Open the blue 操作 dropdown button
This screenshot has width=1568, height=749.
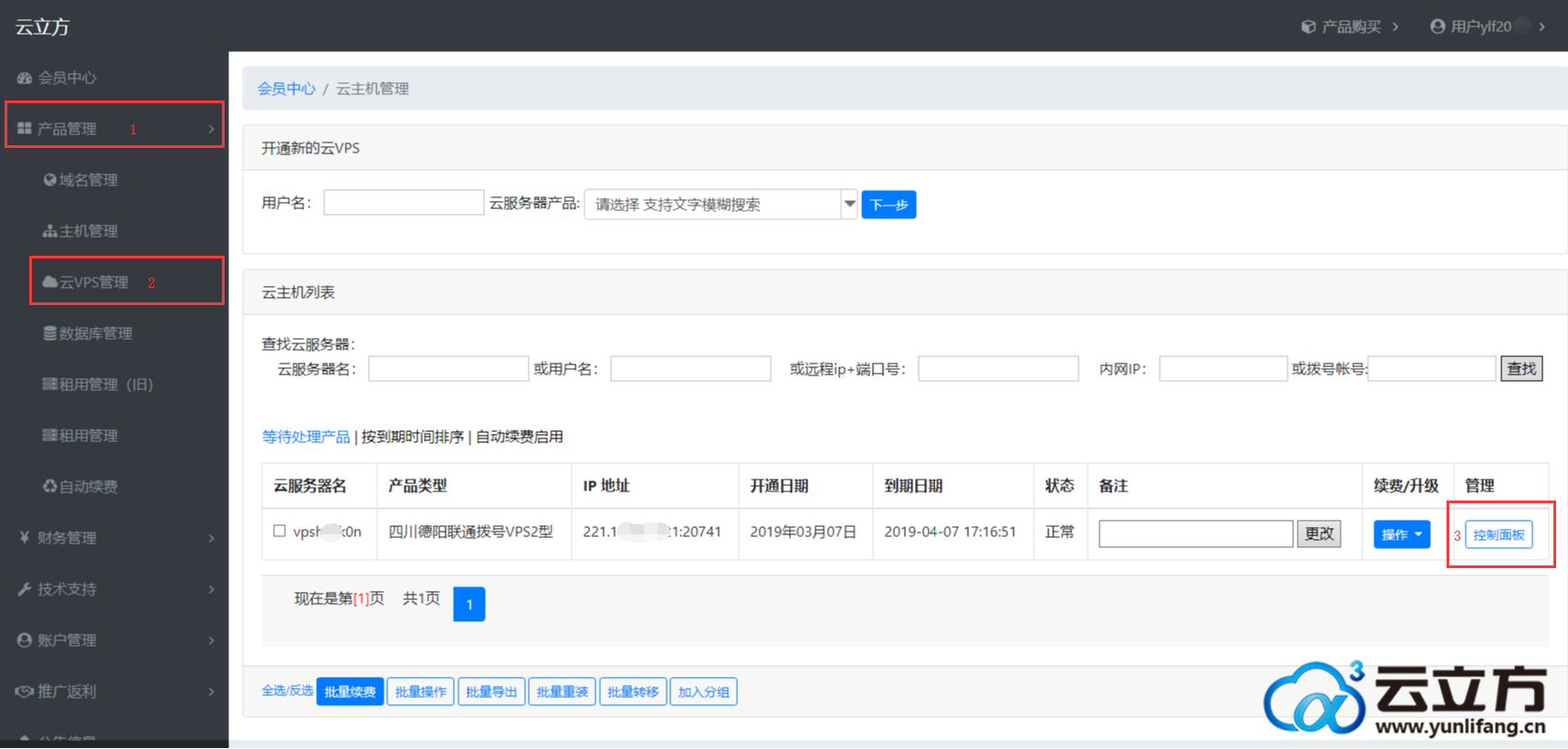pos(1402,534)
